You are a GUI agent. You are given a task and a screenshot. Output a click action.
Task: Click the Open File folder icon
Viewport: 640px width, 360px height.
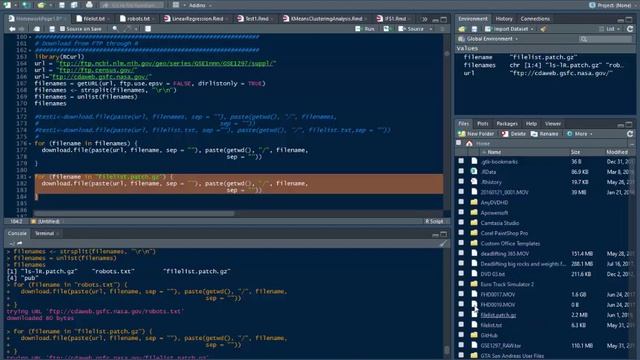click(41, 5)
